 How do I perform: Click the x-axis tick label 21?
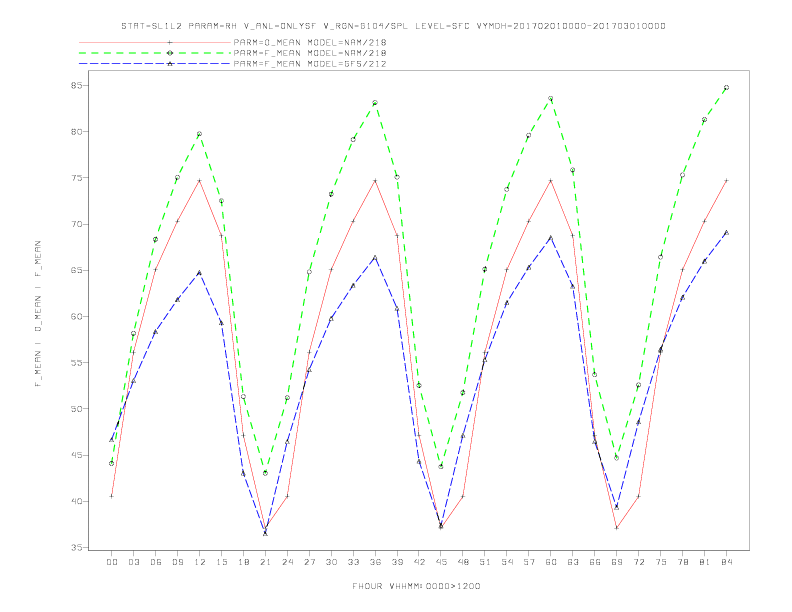[x=265, y=562]
